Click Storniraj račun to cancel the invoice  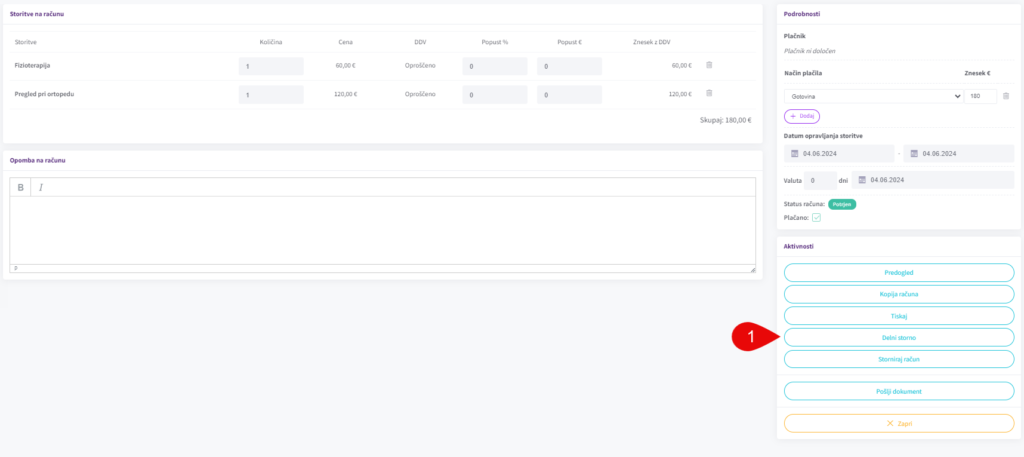(x=899, y=358)
